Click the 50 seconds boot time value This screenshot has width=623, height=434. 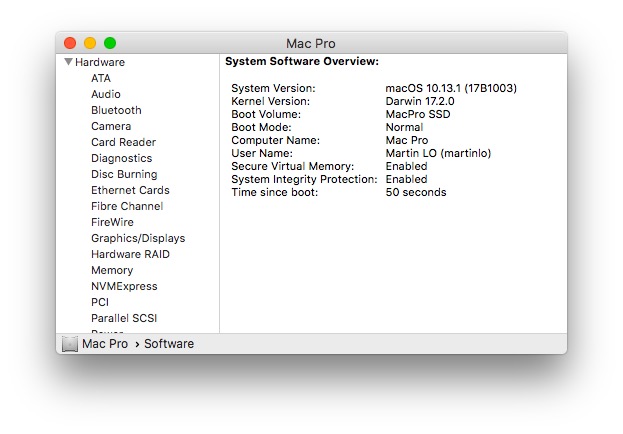[x=416, y=192]
